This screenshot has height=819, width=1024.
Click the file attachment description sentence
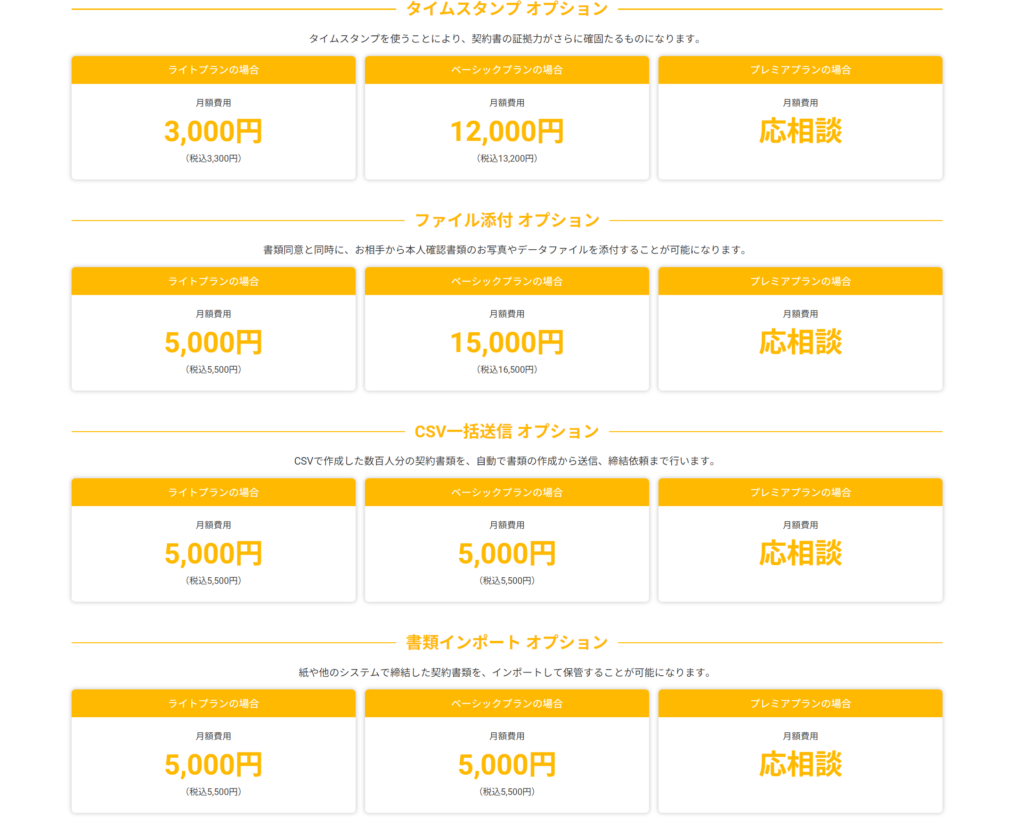click(x=506, y=250)
